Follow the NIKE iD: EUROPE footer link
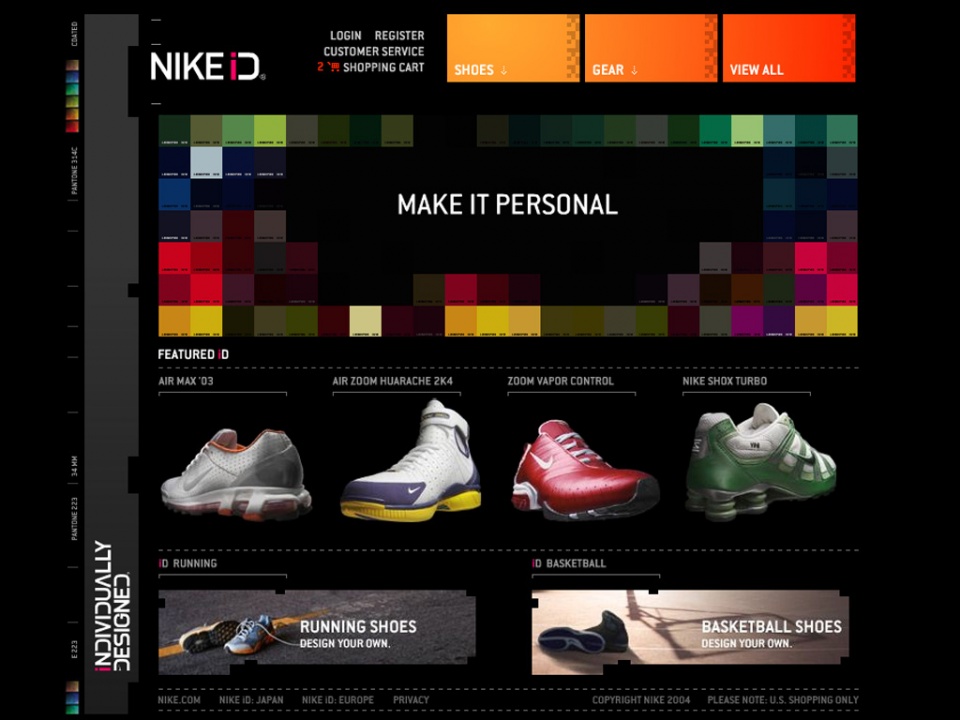Image resolution: width=960 pixels, height=720 pixels. 337,700
